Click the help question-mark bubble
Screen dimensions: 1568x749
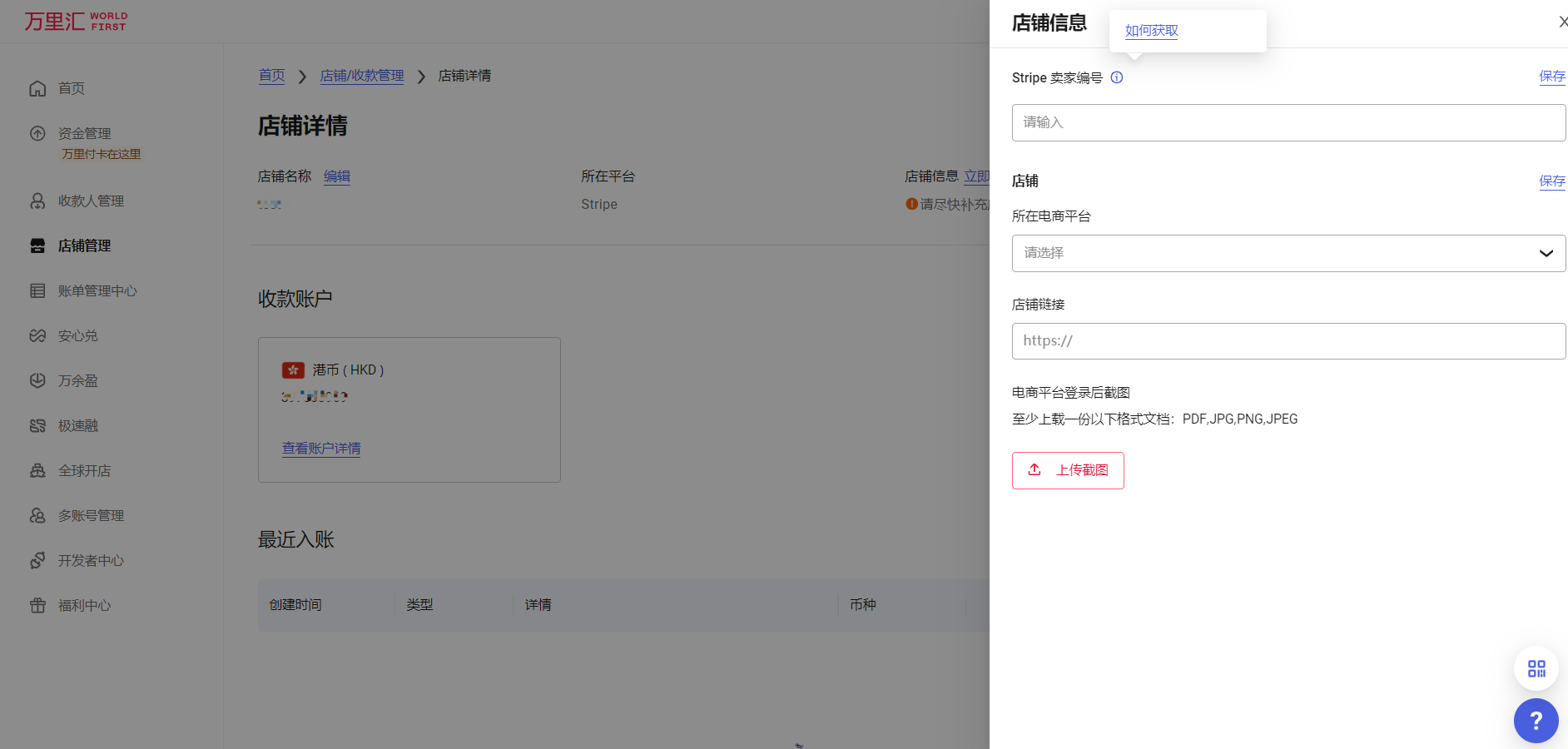1536,721
